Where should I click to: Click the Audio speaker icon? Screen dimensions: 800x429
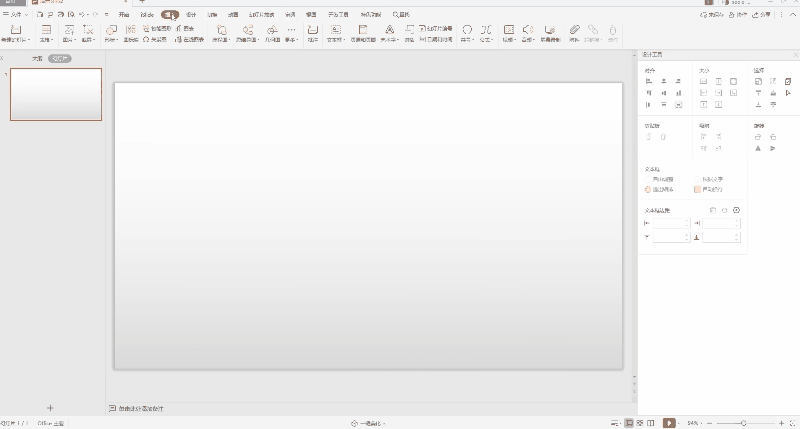tap(528, 30)
